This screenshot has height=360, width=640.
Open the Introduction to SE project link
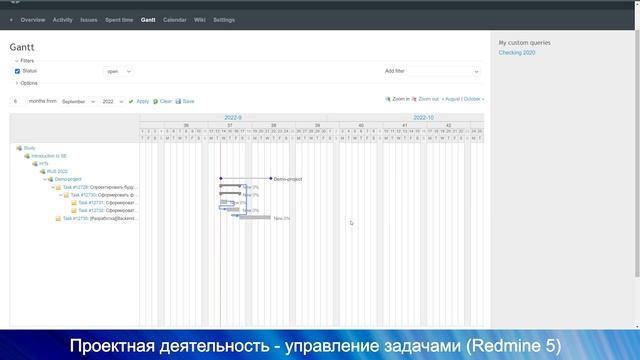49,156
